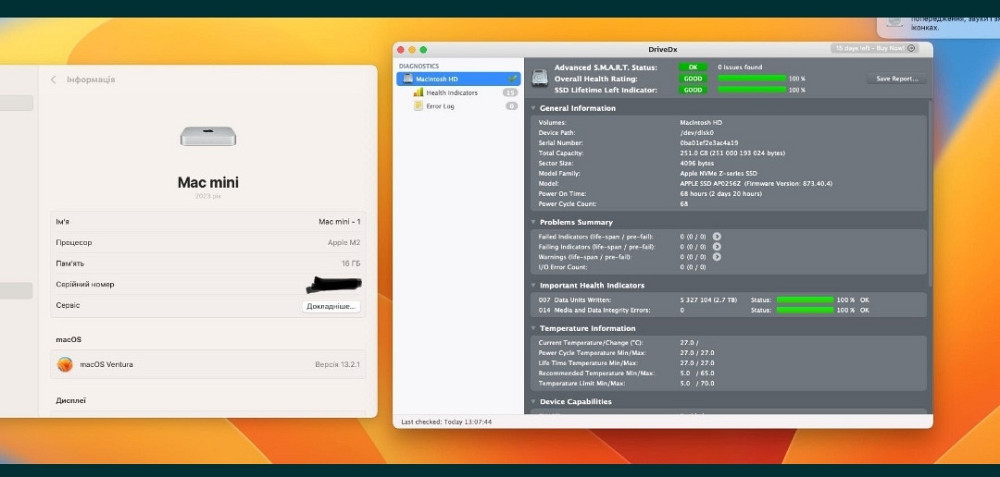Click the Save Report button
This screenshot has width=1000, height=477.
pyautogui.click(x=896, y=78)
